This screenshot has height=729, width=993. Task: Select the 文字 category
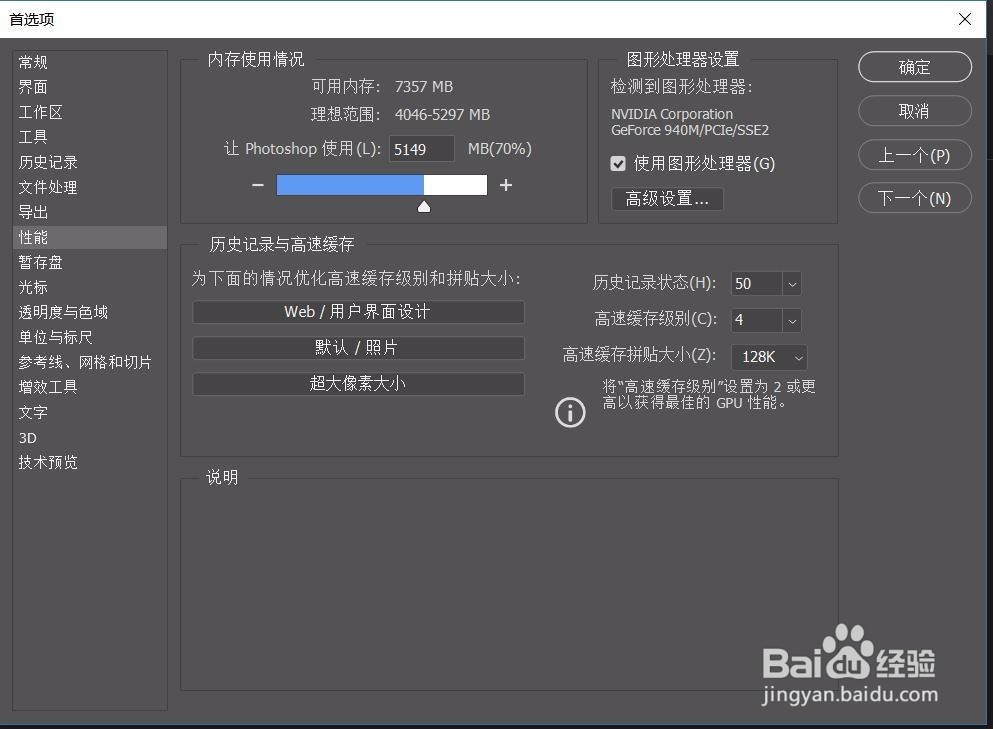click(x=90, y=412)
